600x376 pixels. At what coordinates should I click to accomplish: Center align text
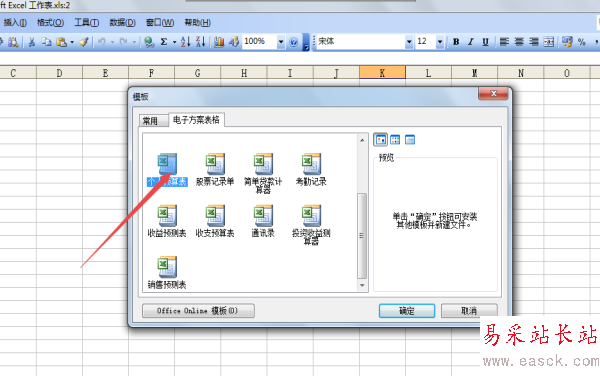point(519,42)
